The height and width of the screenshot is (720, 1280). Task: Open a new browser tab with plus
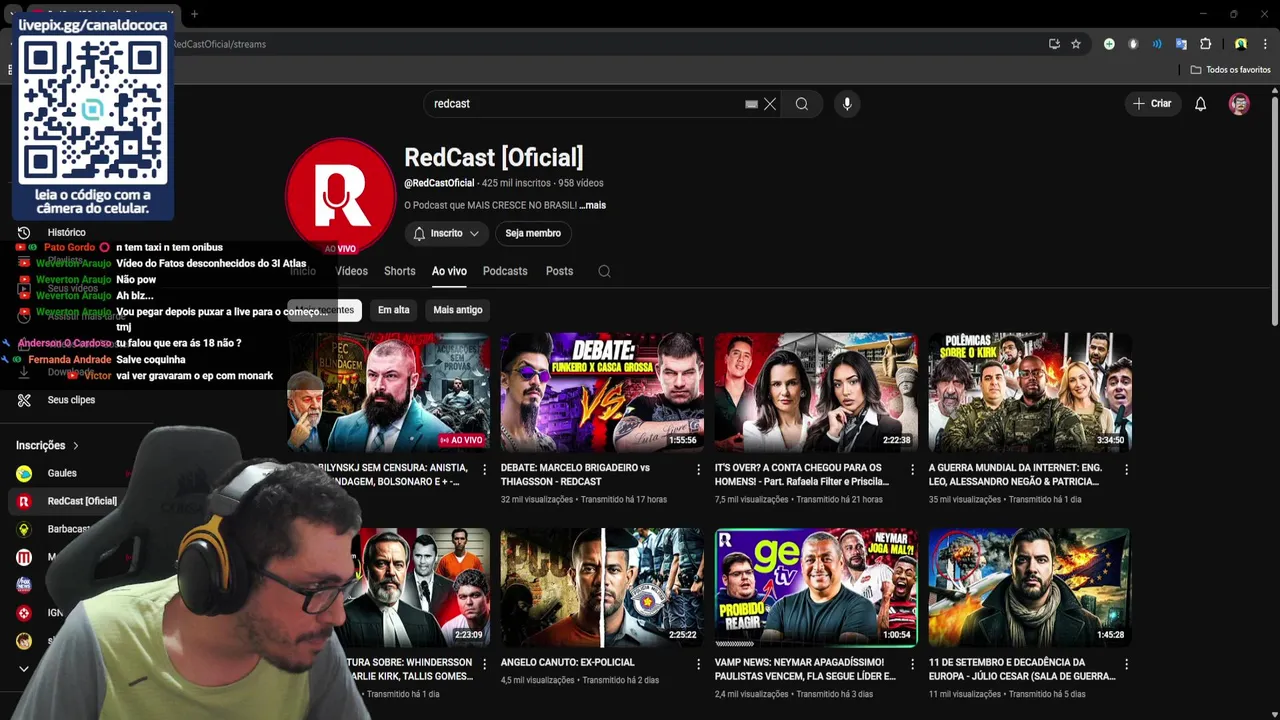194,14
